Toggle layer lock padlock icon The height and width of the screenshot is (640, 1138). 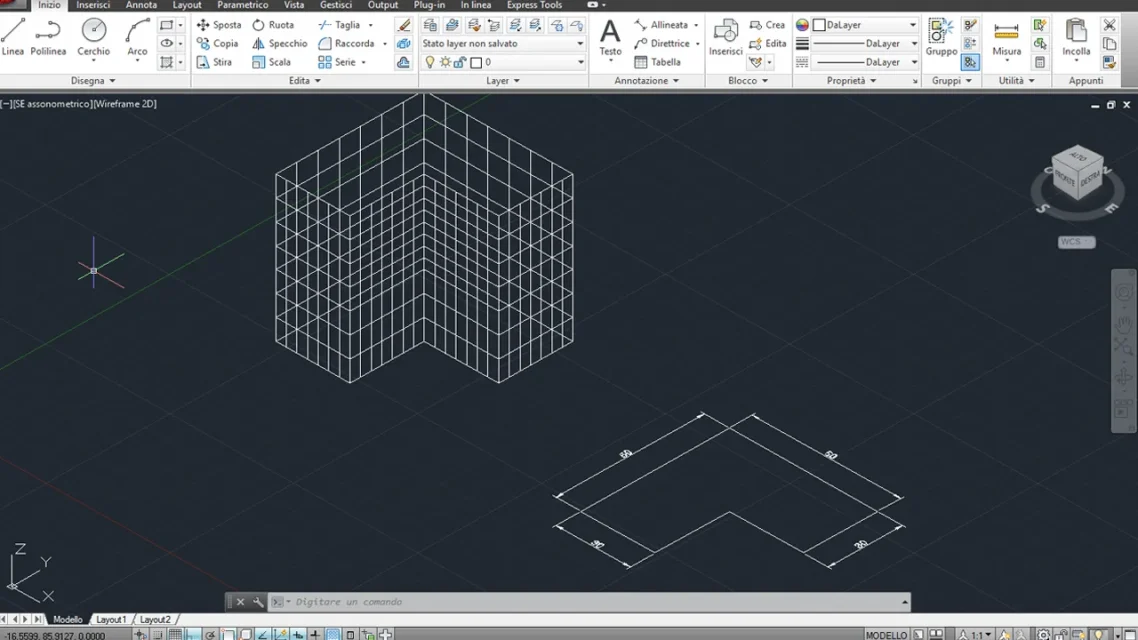[459, 62]
